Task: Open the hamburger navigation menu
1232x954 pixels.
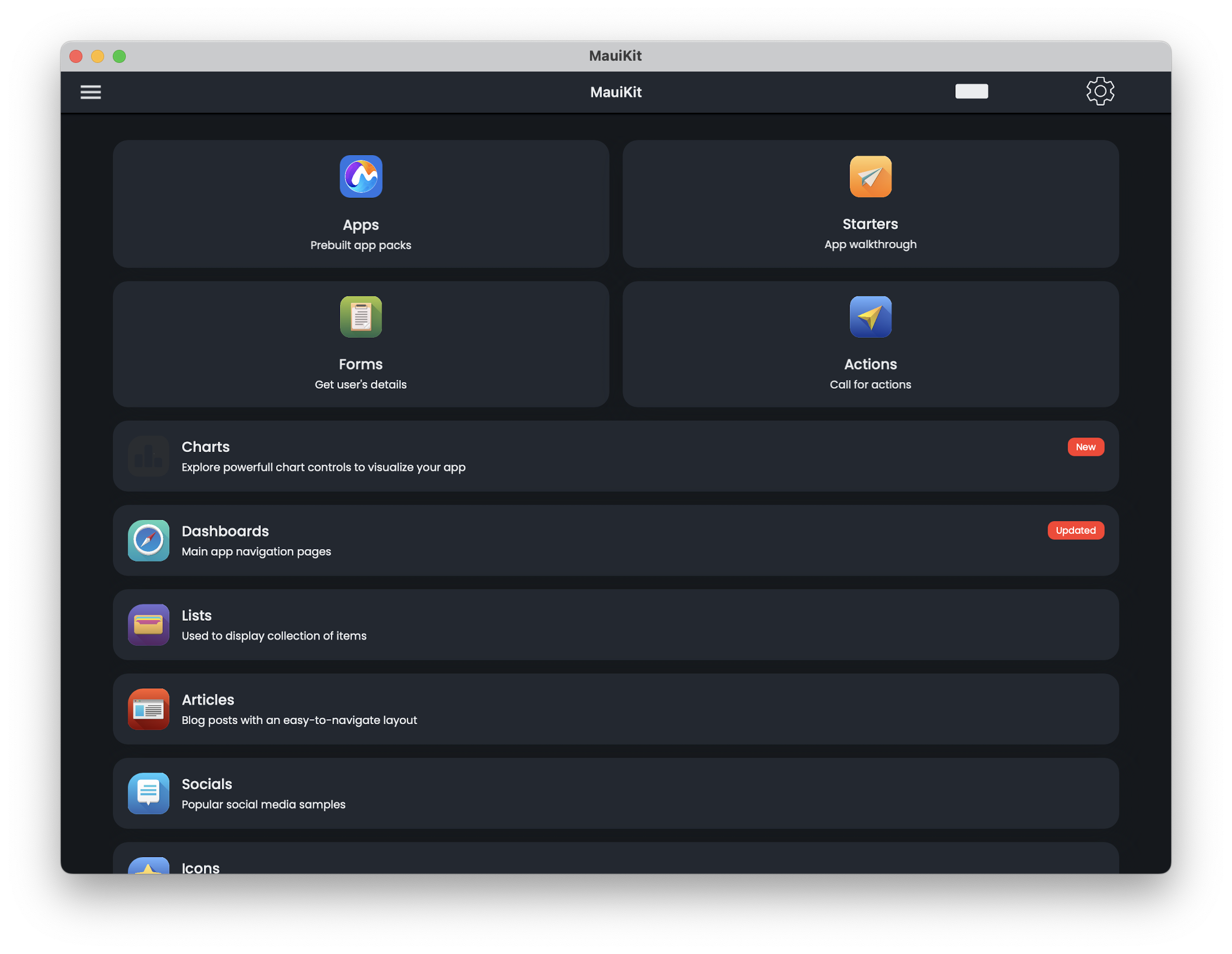Action: (x=90, y=92)
